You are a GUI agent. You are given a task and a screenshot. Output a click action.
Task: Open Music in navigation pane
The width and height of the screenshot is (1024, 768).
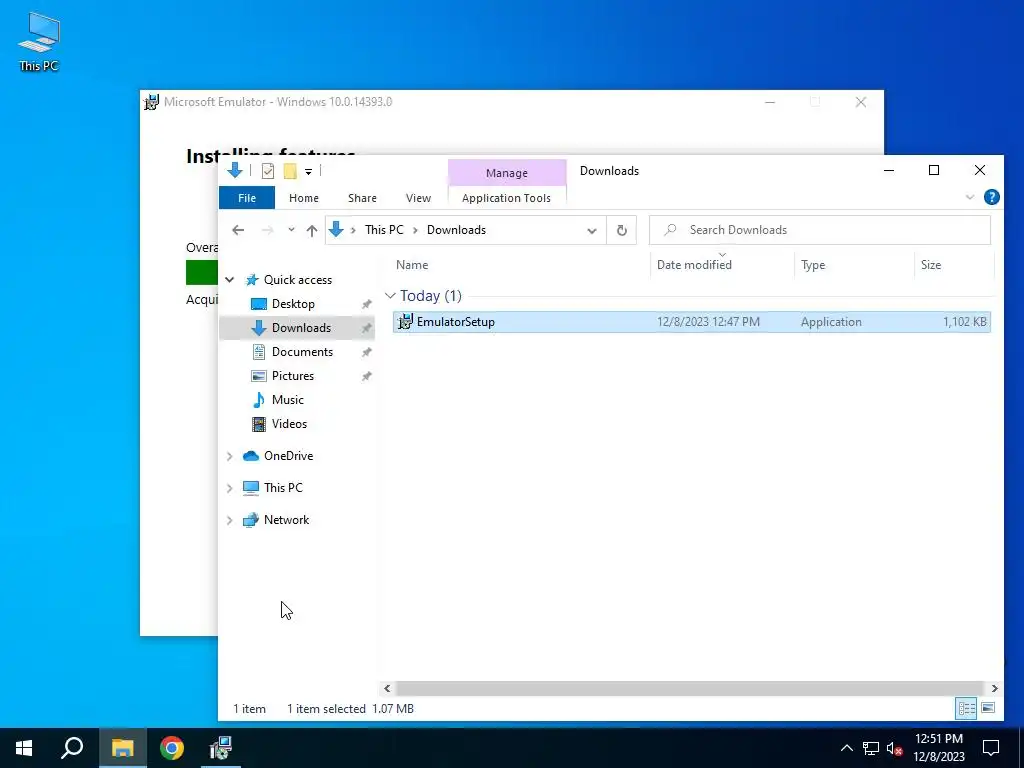(287, 400)
